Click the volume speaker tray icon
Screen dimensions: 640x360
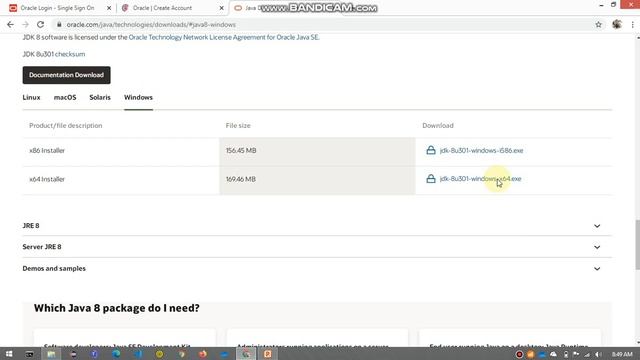(x=598, y=354)
